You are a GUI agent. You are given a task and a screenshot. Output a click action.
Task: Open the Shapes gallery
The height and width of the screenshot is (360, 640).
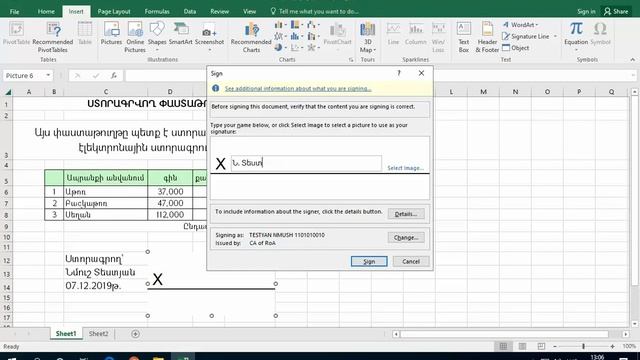pyautogui.click(x=157, y=36)
